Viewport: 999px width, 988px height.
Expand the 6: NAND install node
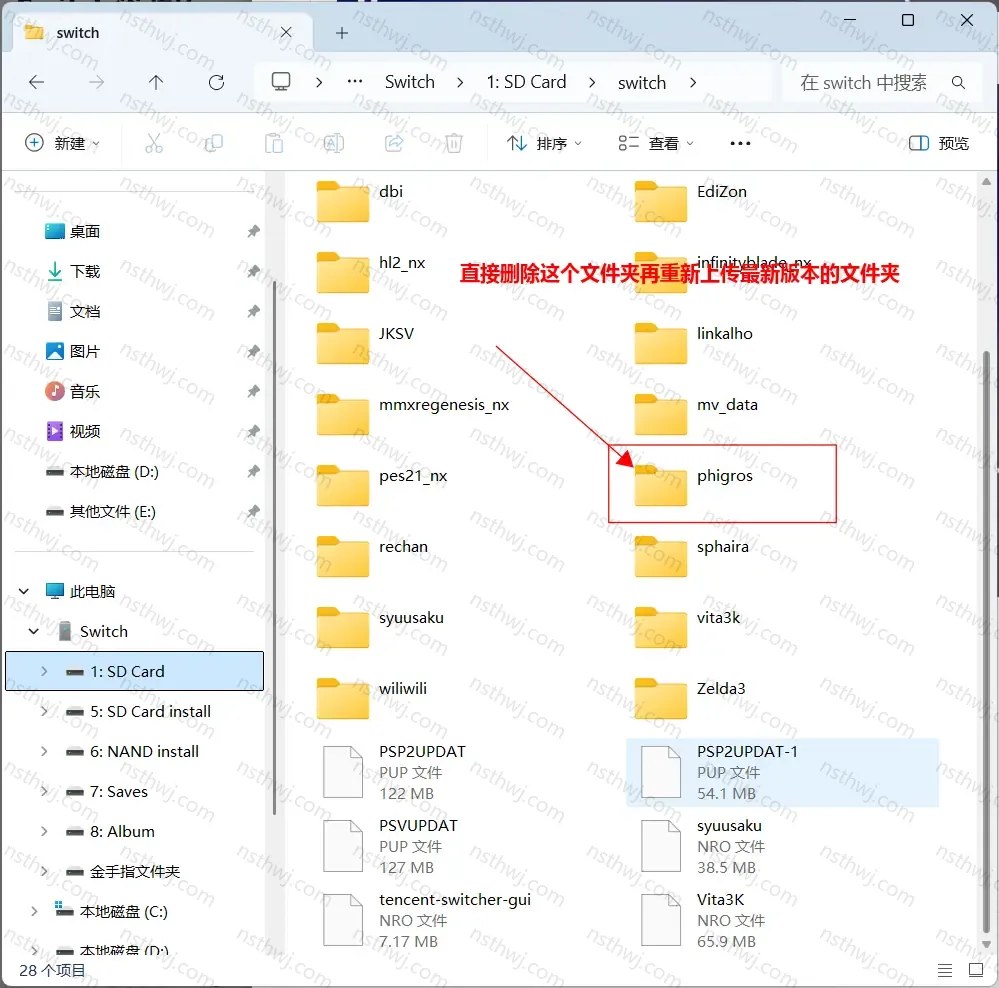[44, 752]
